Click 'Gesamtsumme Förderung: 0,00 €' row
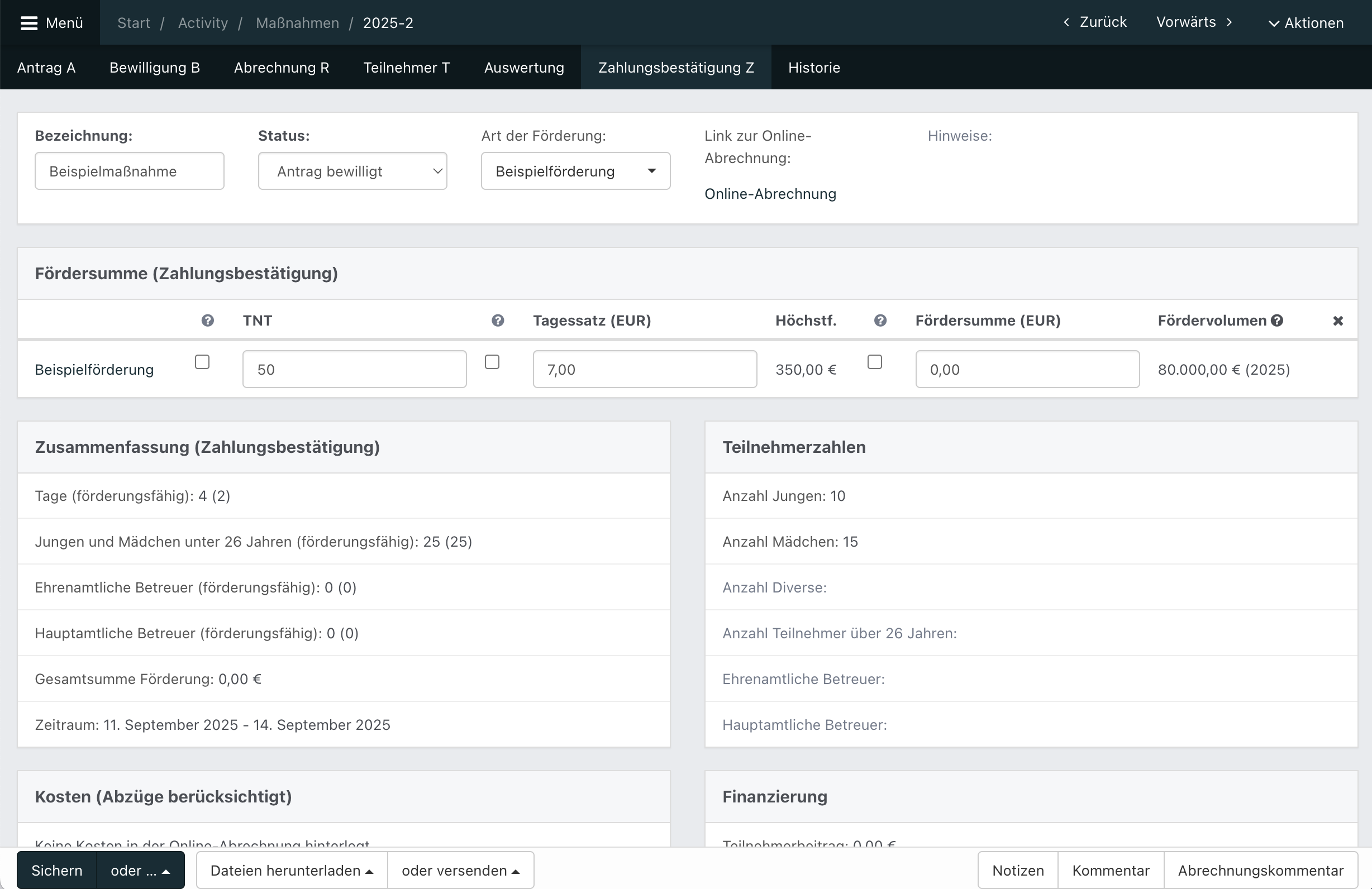The width and height of the screenshot is (1372, 889). 344,679
